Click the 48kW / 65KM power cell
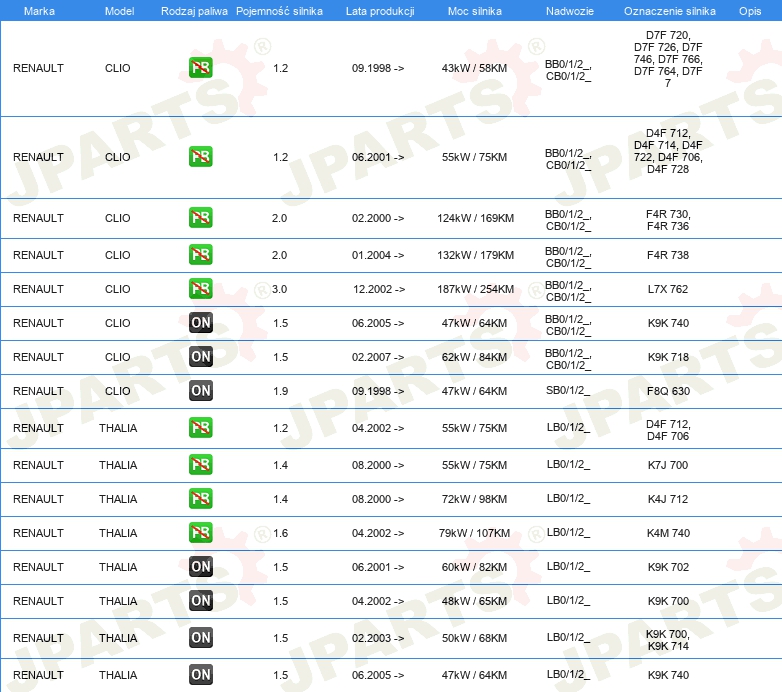The image size is (782, 692). pyautogui.click(x=474, y=601)
